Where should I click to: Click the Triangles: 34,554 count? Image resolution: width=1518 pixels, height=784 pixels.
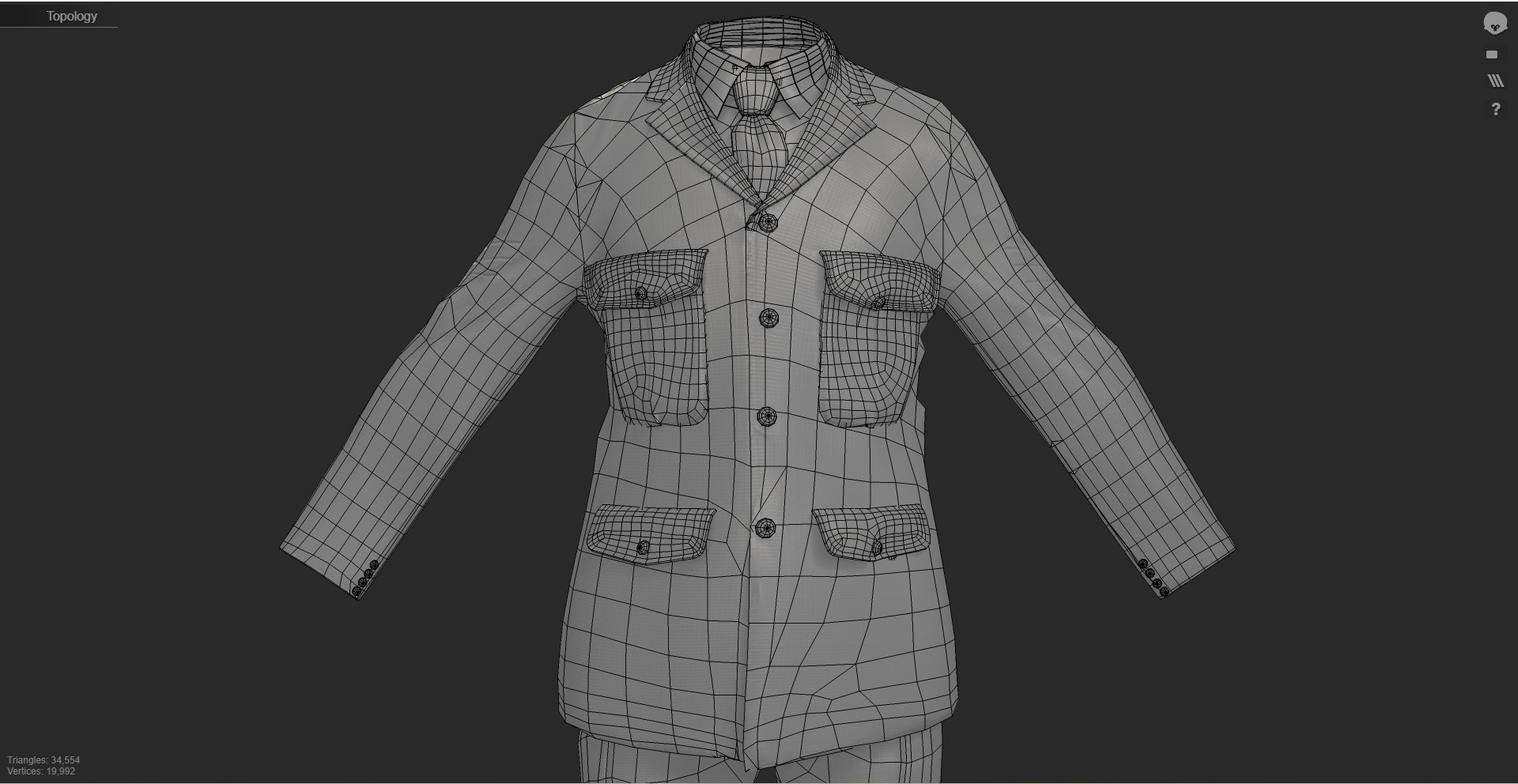tap(43, 760)
